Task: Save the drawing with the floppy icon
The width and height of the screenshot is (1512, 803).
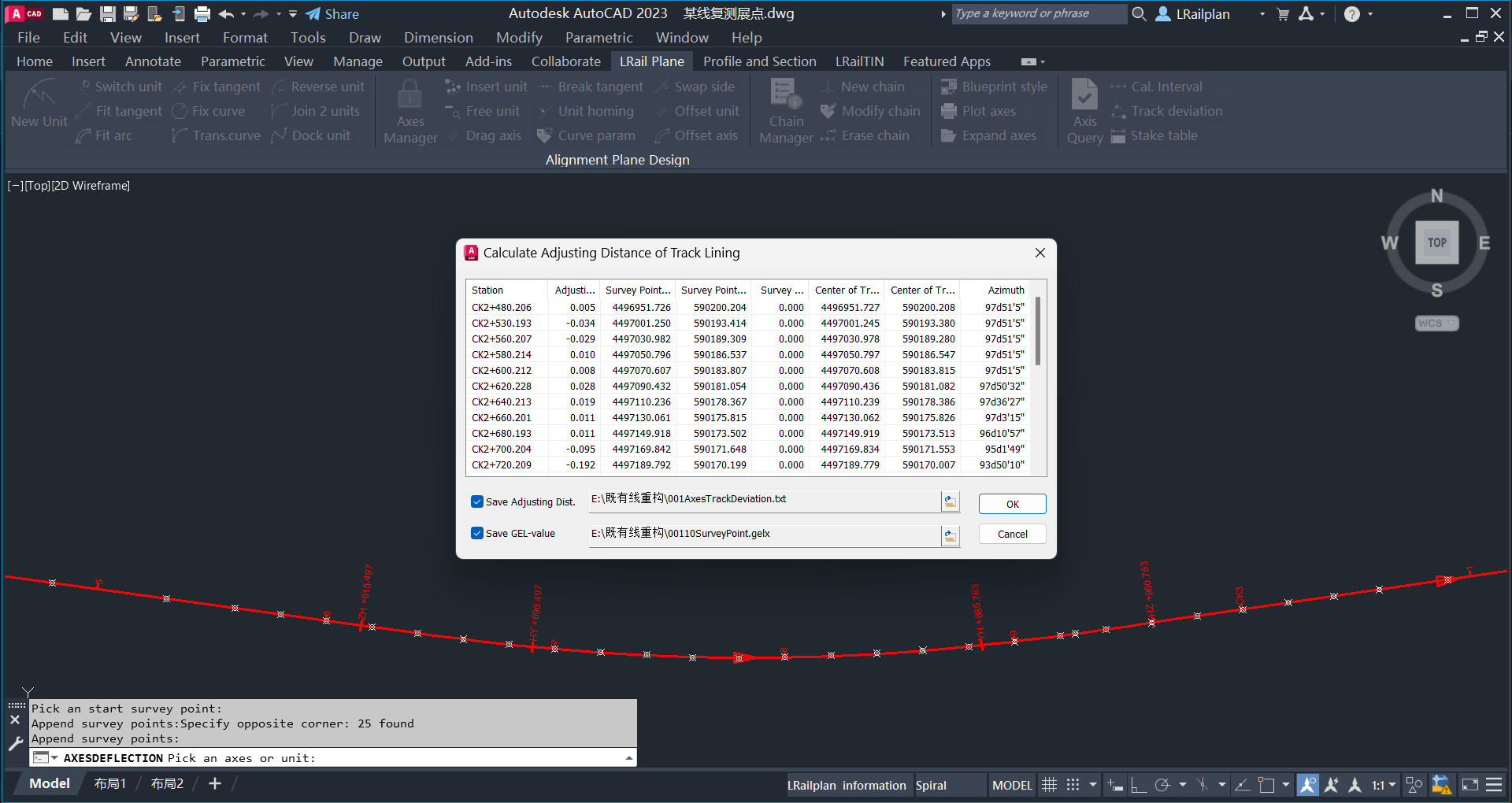Action: (108, 14)
